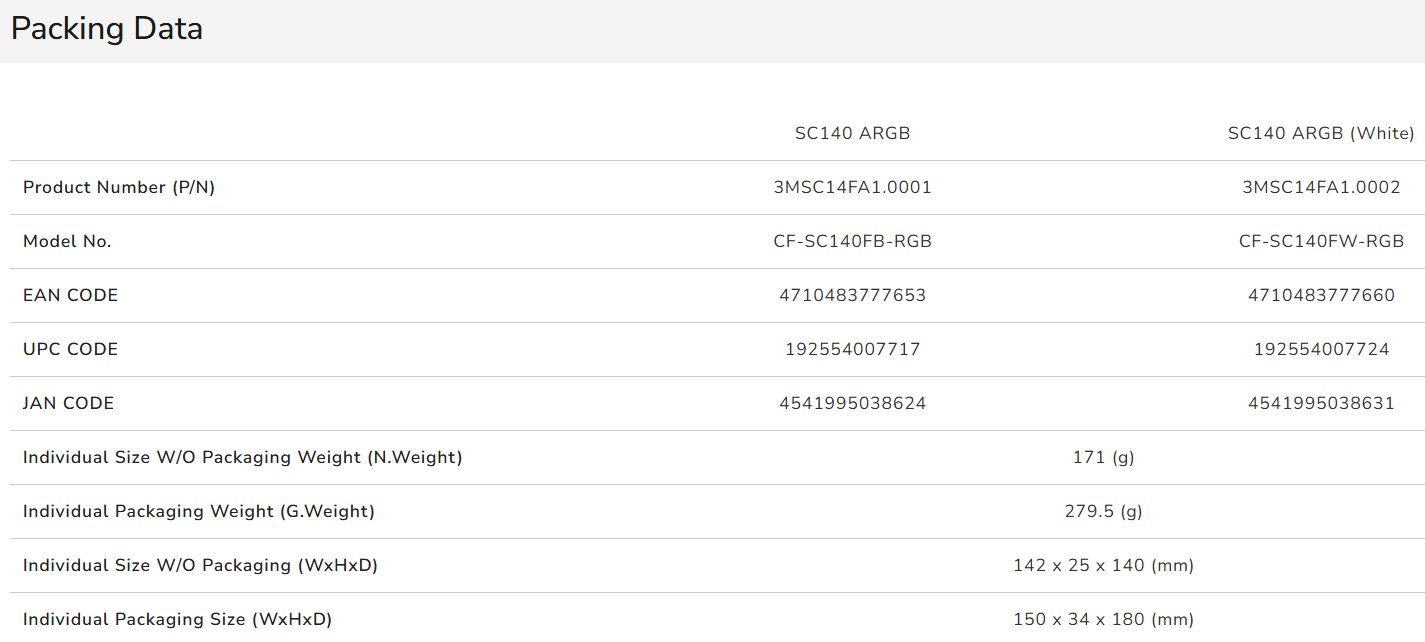Click EAN code 4710483777660
The image size is (1425, 642).
point(1320,295)
